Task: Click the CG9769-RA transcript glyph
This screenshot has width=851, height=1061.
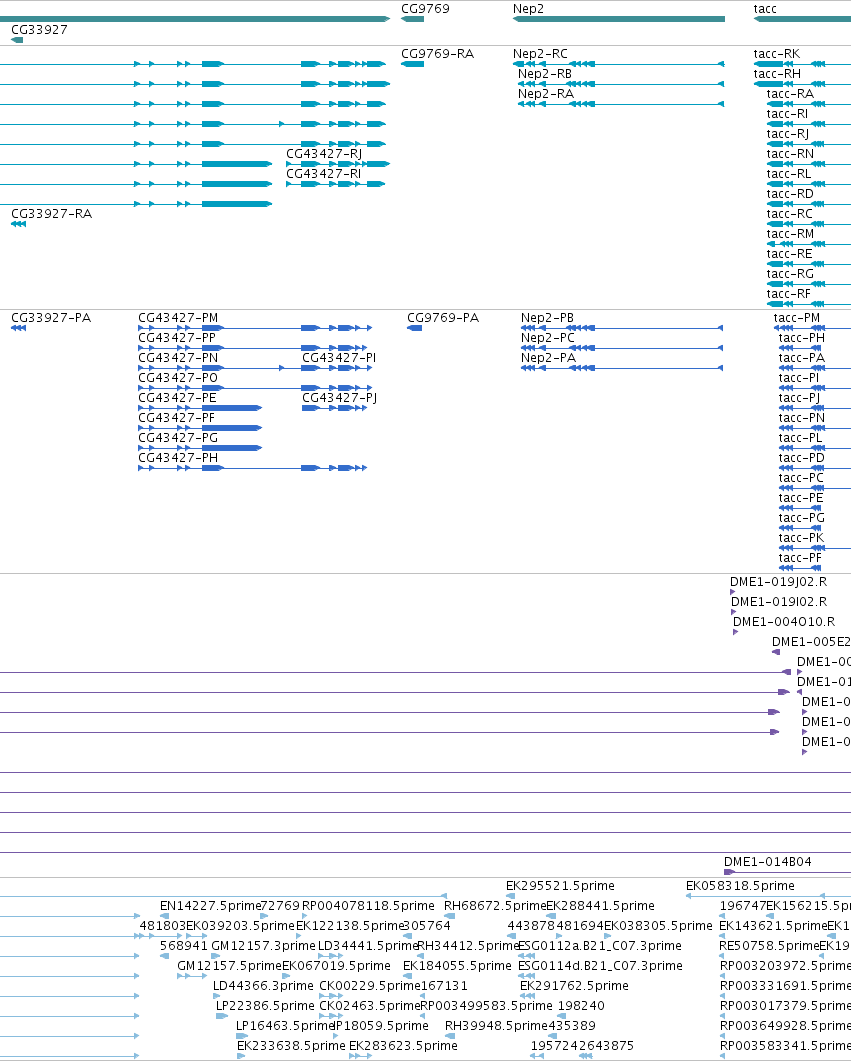Action: 413,64
